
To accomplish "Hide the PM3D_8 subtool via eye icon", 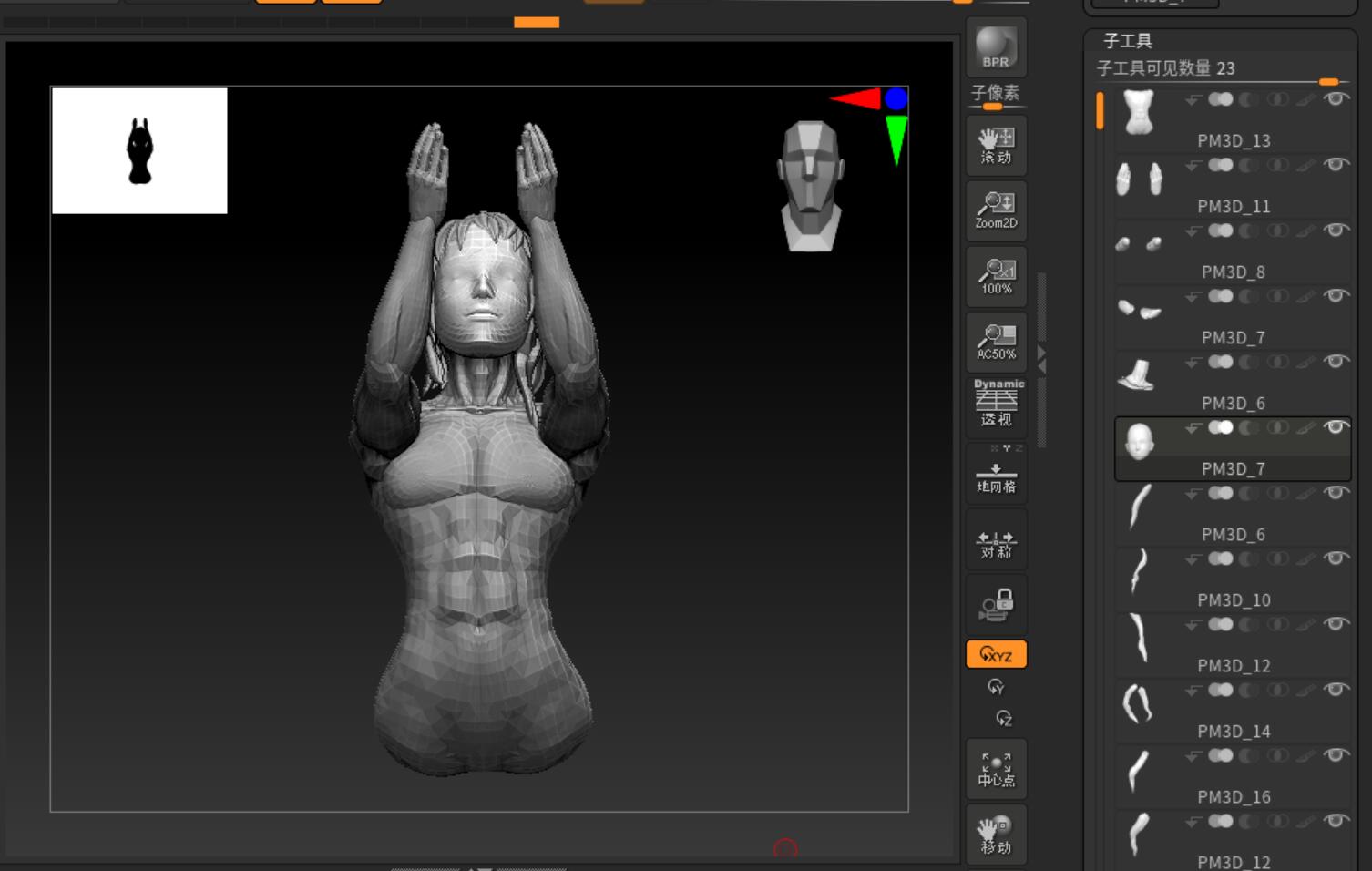I will pyautogui.click(x=1336, y=231).
